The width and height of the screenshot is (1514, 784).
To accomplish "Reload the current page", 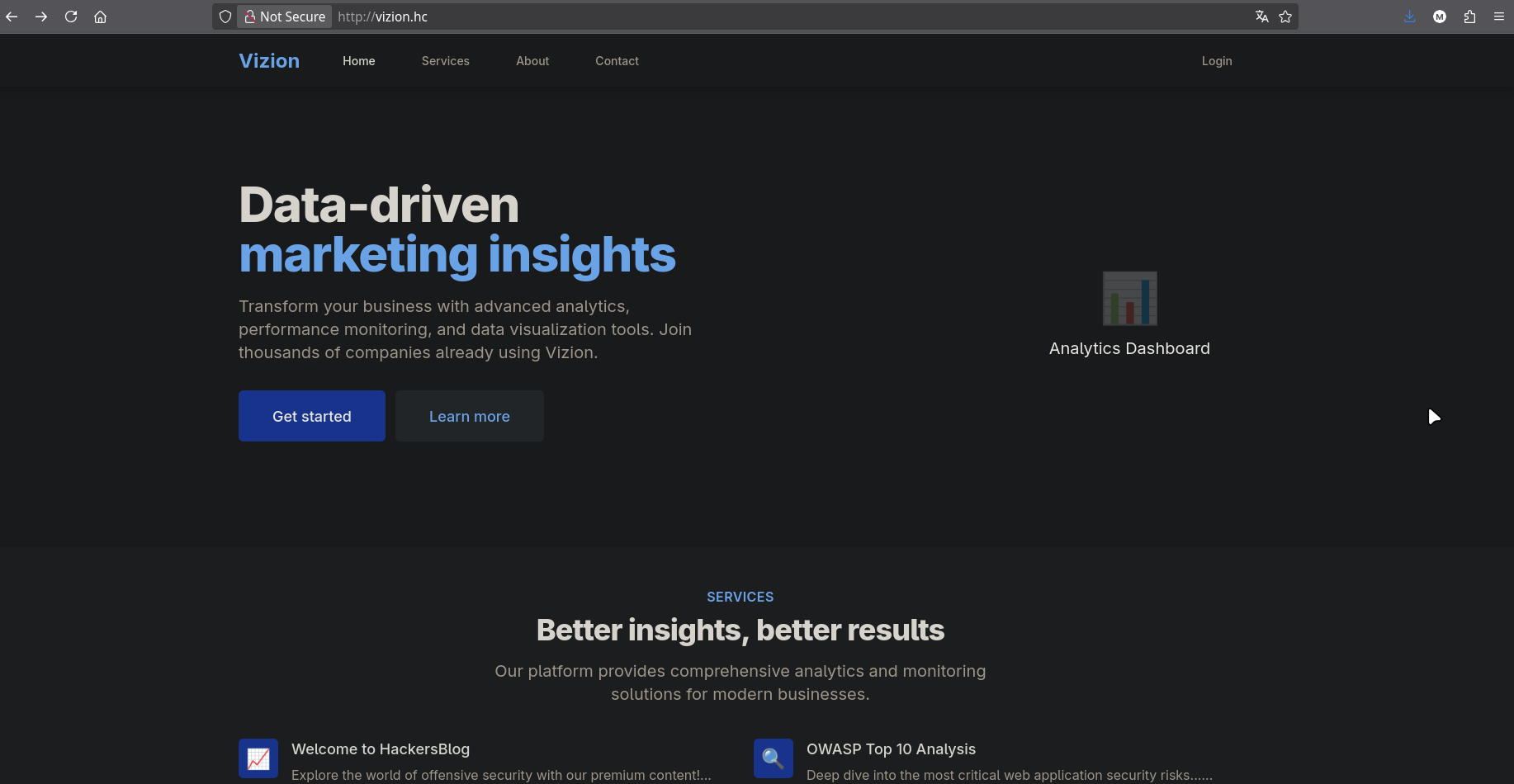I will tap(71, 17).
